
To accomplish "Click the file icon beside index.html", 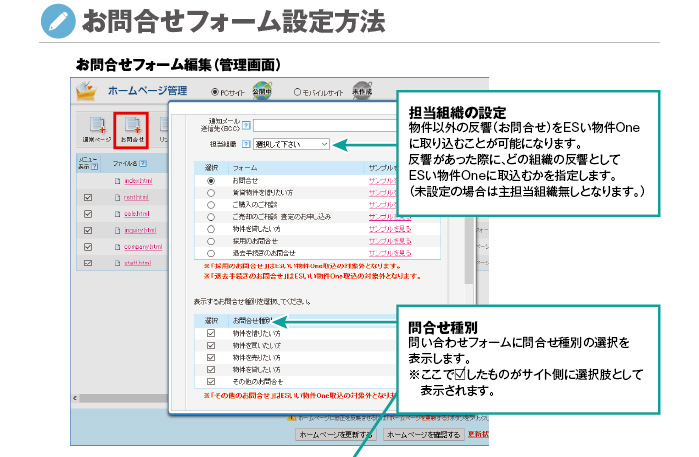I will (117, 181).
